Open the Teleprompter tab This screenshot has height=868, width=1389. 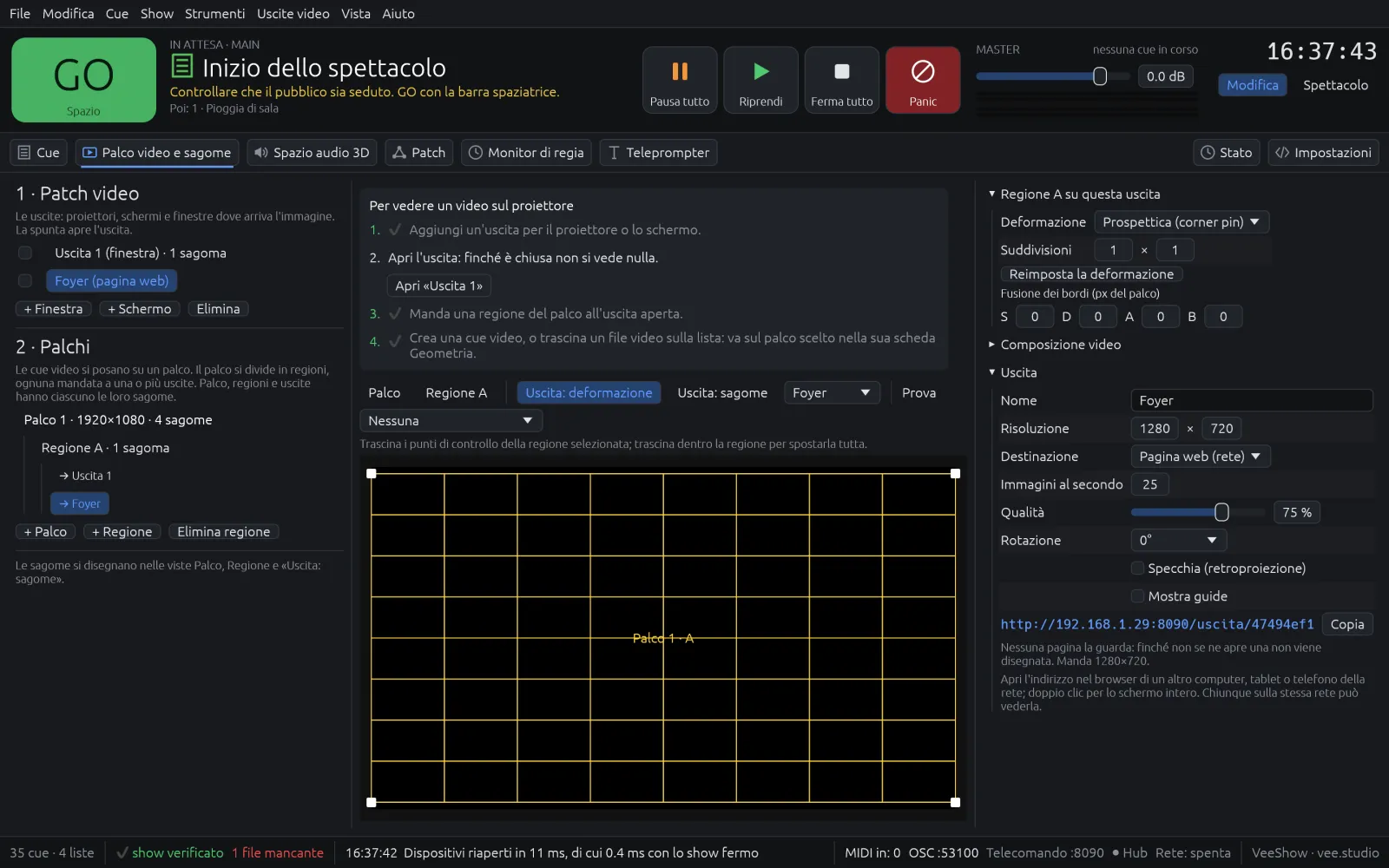[659, 153]
